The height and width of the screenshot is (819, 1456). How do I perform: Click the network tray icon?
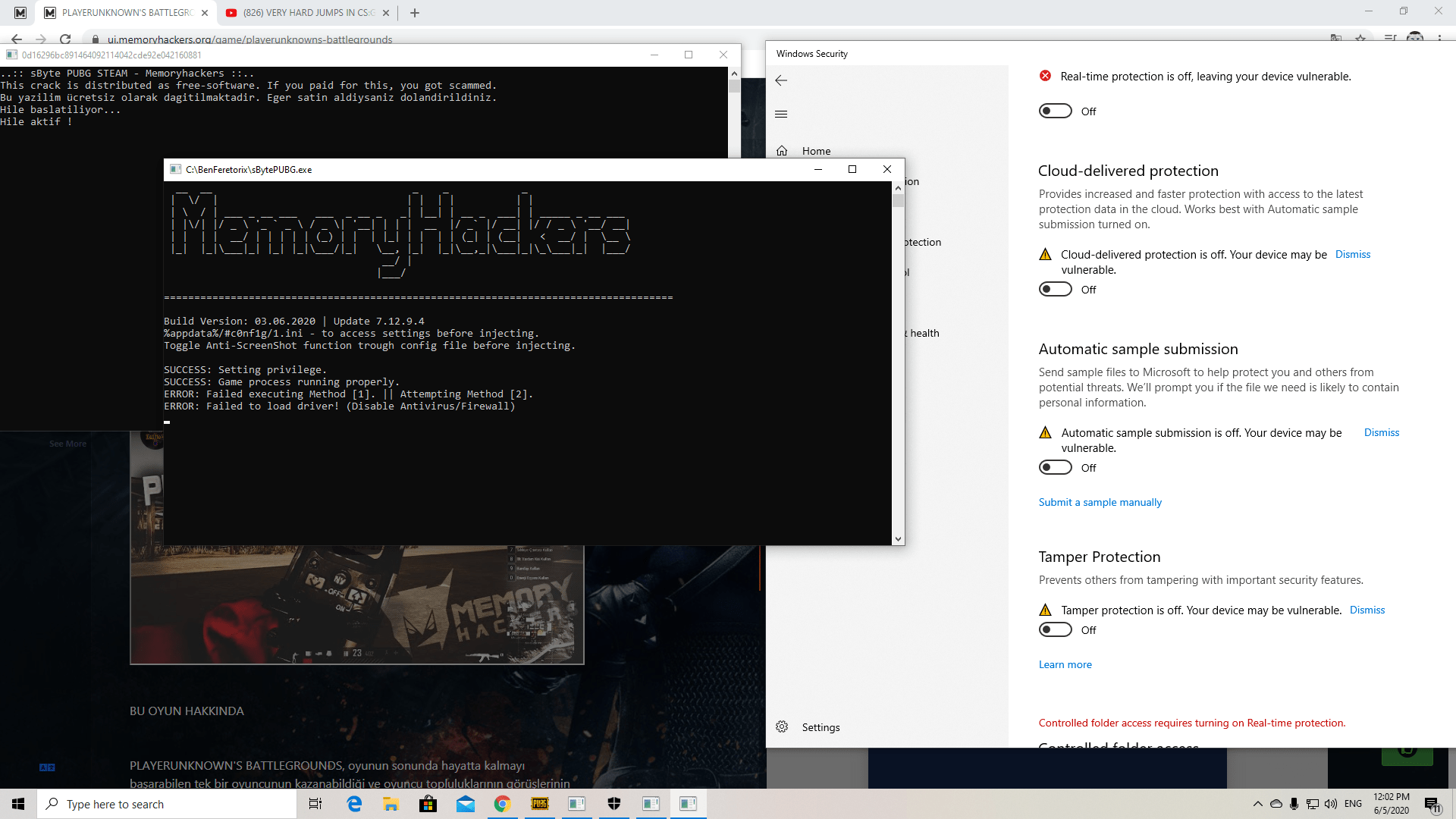coord(1313,804)
